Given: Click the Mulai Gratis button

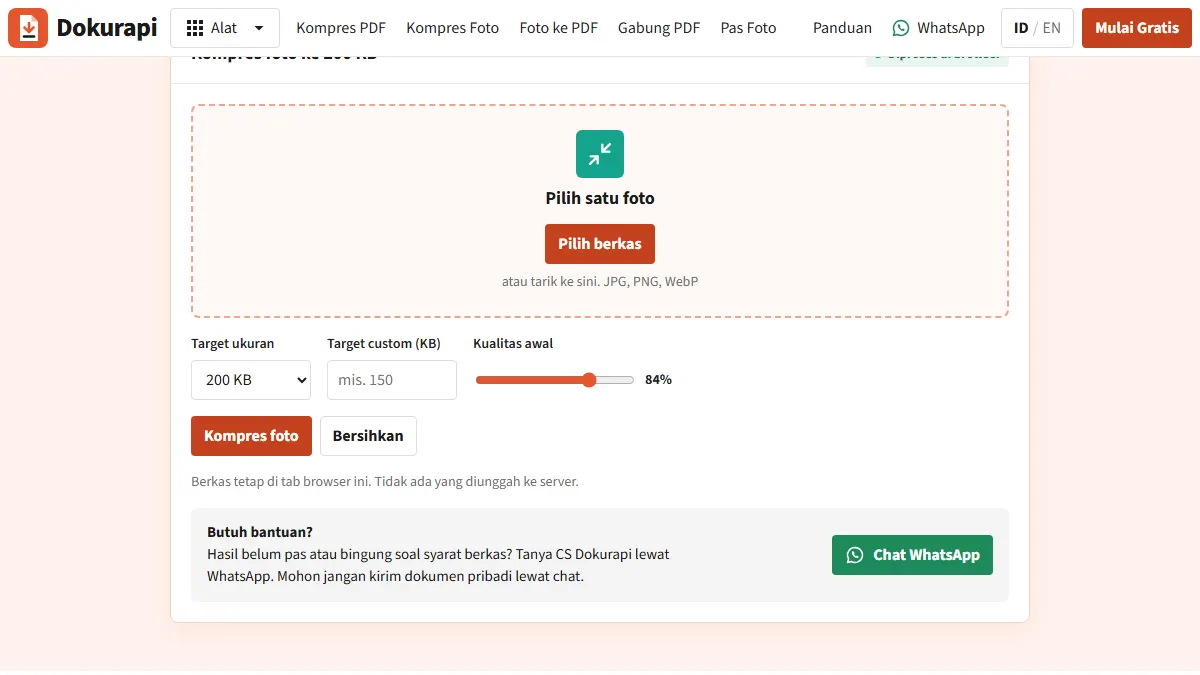Looking at the screenshot, I should 1137,28.
